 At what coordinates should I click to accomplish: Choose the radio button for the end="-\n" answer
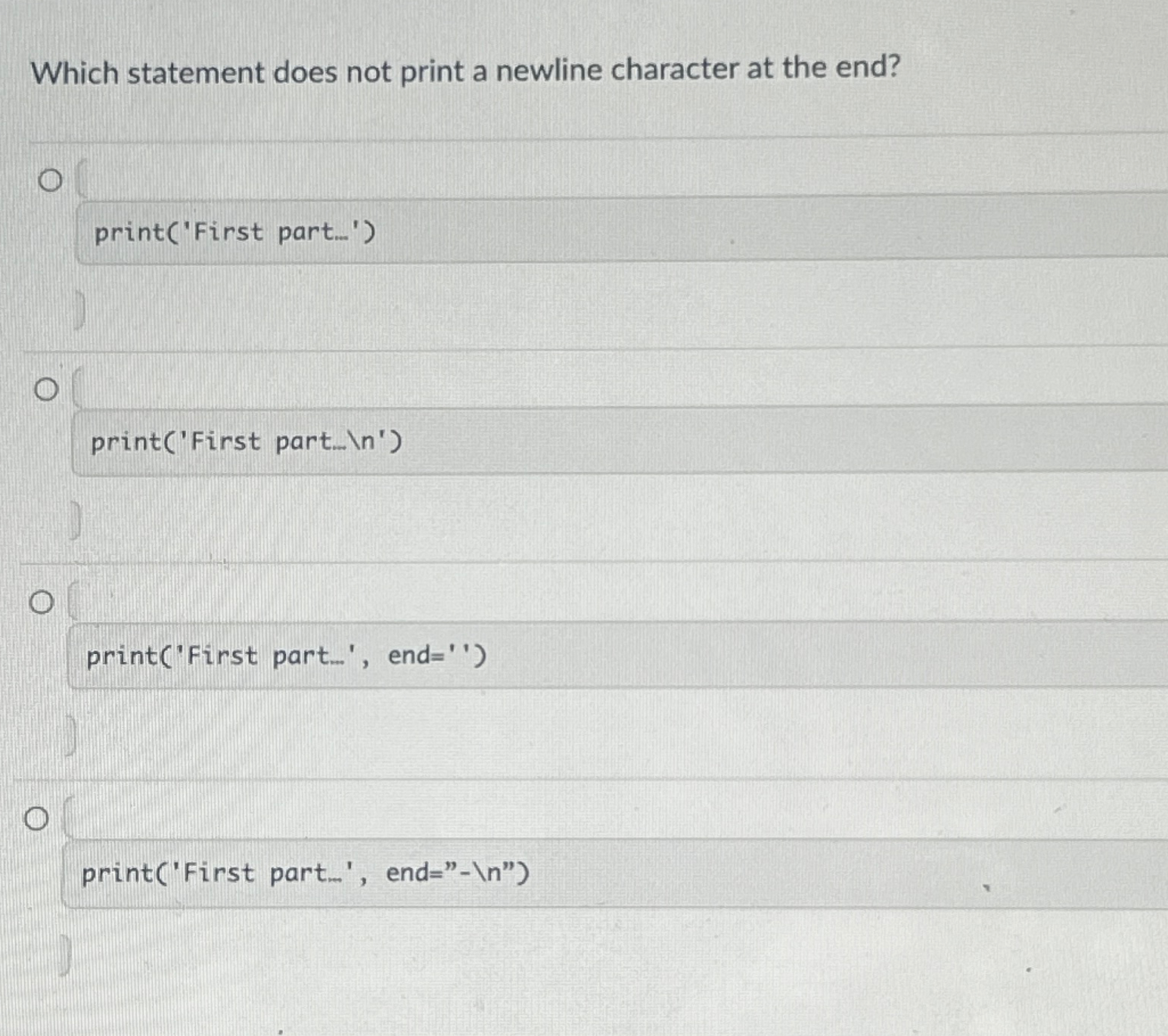coord(37,818)
